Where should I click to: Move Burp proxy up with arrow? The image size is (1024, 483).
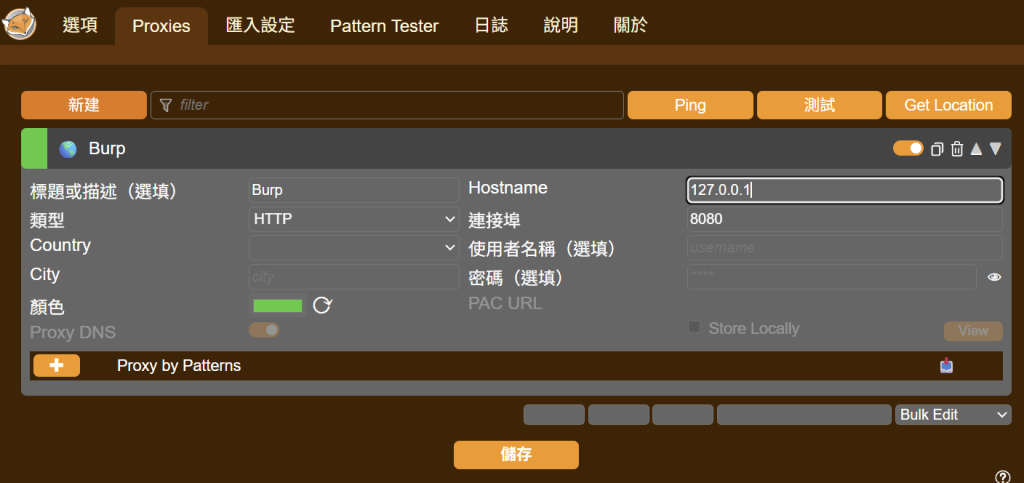(x=976, y=149)
